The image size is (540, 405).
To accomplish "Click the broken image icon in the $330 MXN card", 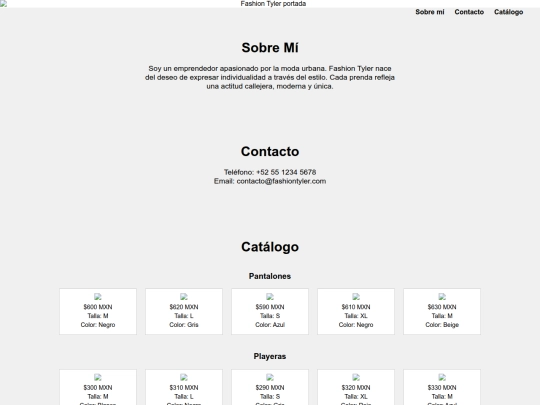I will pyautogui.click(x=442, y=377).
